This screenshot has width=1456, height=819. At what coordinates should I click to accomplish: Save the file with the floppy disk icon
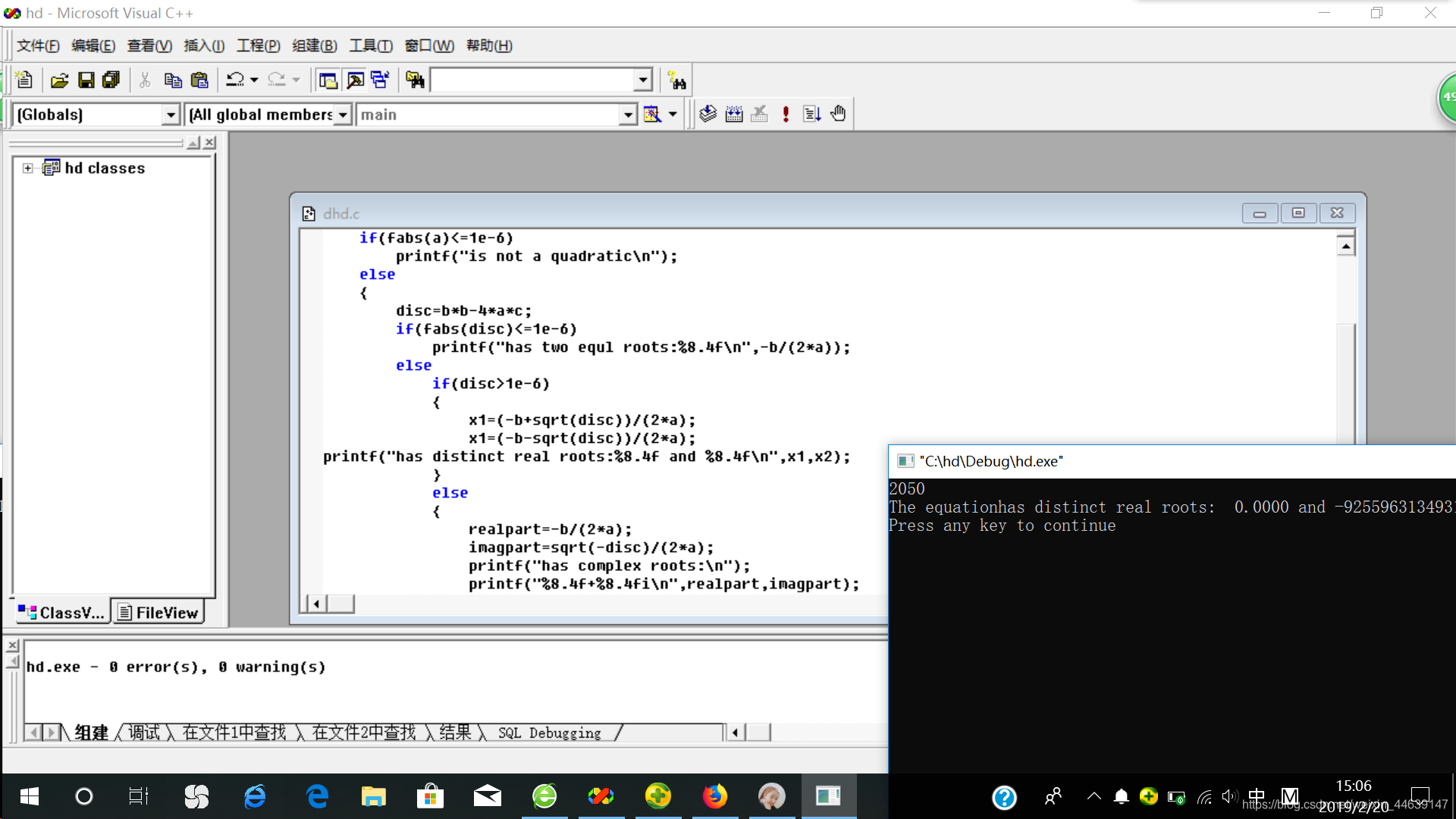tap(86, 80)
